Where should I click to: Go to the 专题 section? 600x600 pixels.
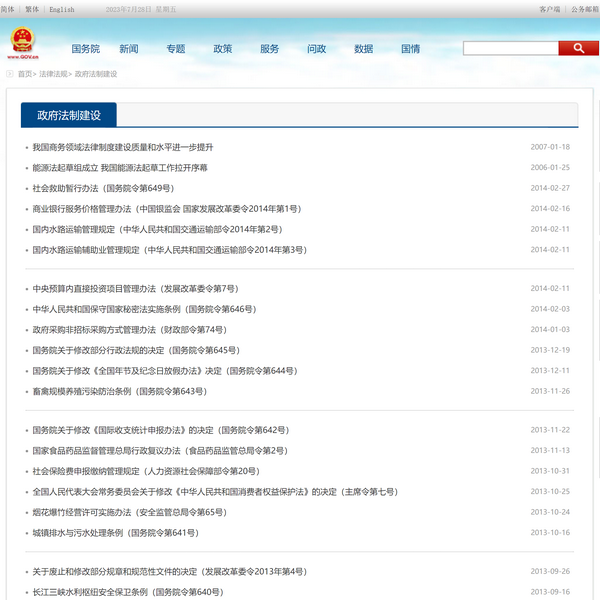pyautogui.click(x=176, y=48)
